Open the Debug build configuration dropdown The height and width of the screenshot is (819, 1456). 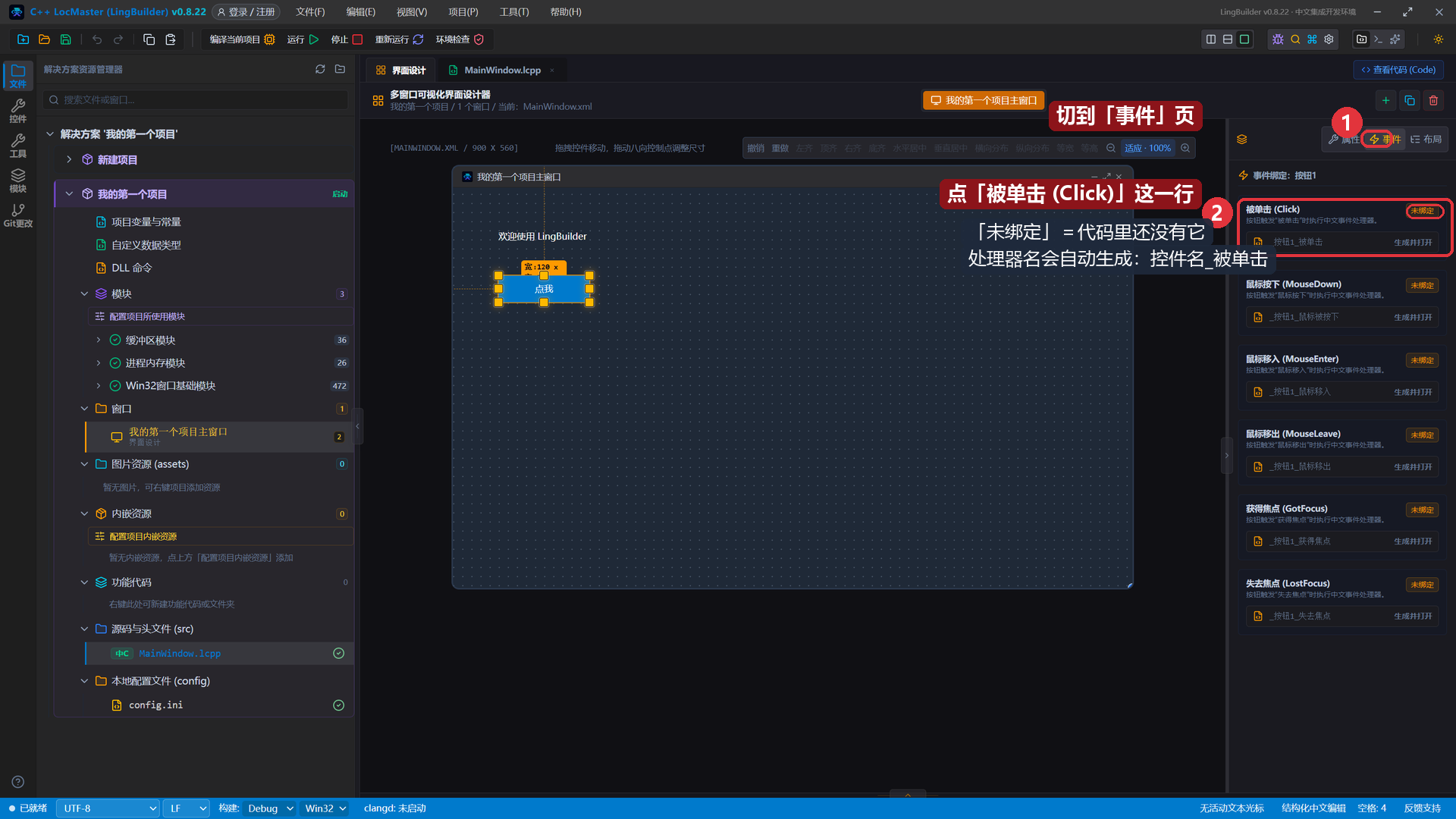tap(270, 808)
